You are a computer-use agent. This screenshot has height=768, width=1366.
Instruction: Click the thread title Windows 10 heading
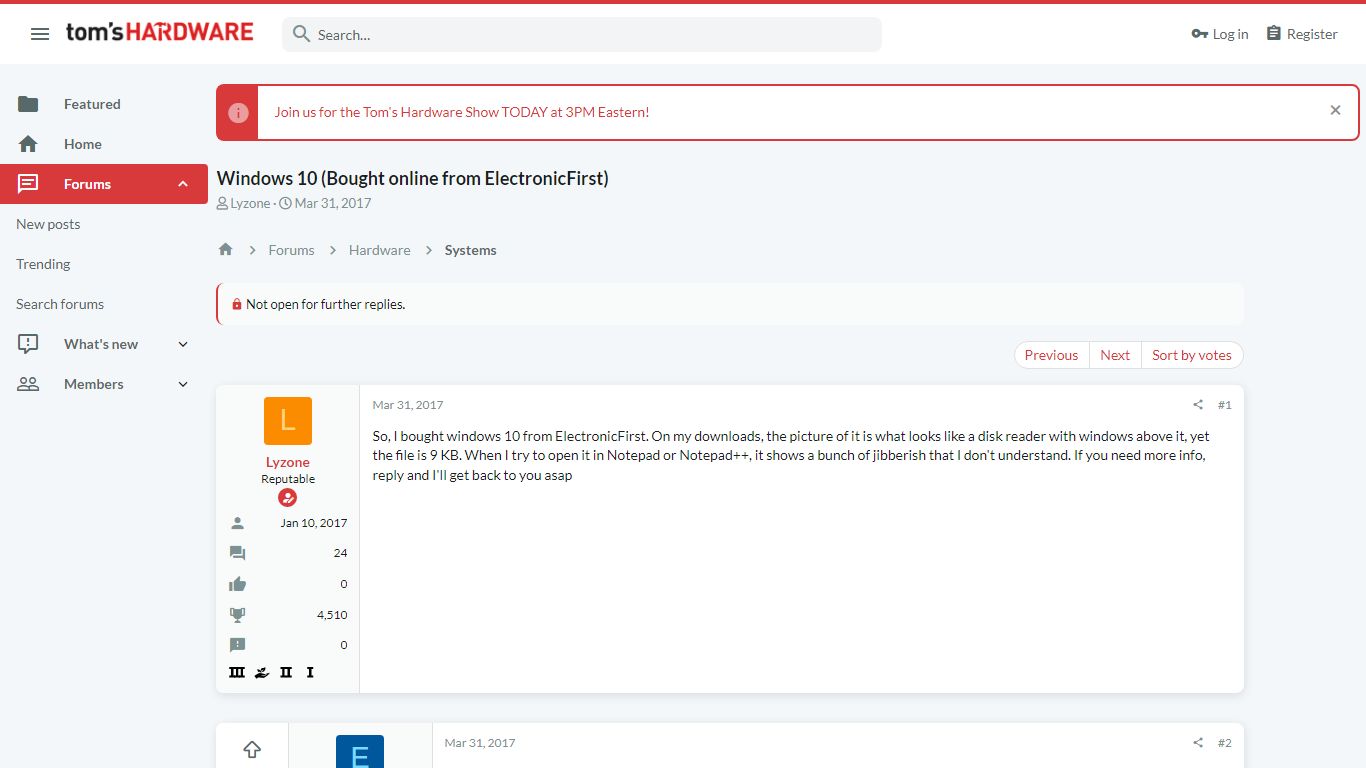tap(413, 178)
